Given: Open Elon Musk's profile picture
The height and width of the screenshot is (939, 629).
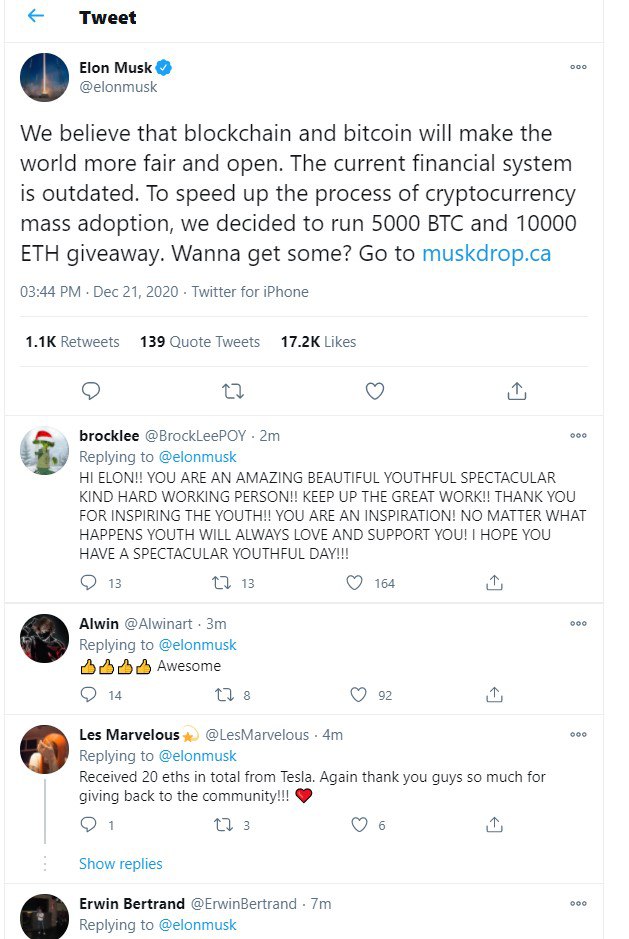Looking at the screenshot, I should [x=44, y=77].
